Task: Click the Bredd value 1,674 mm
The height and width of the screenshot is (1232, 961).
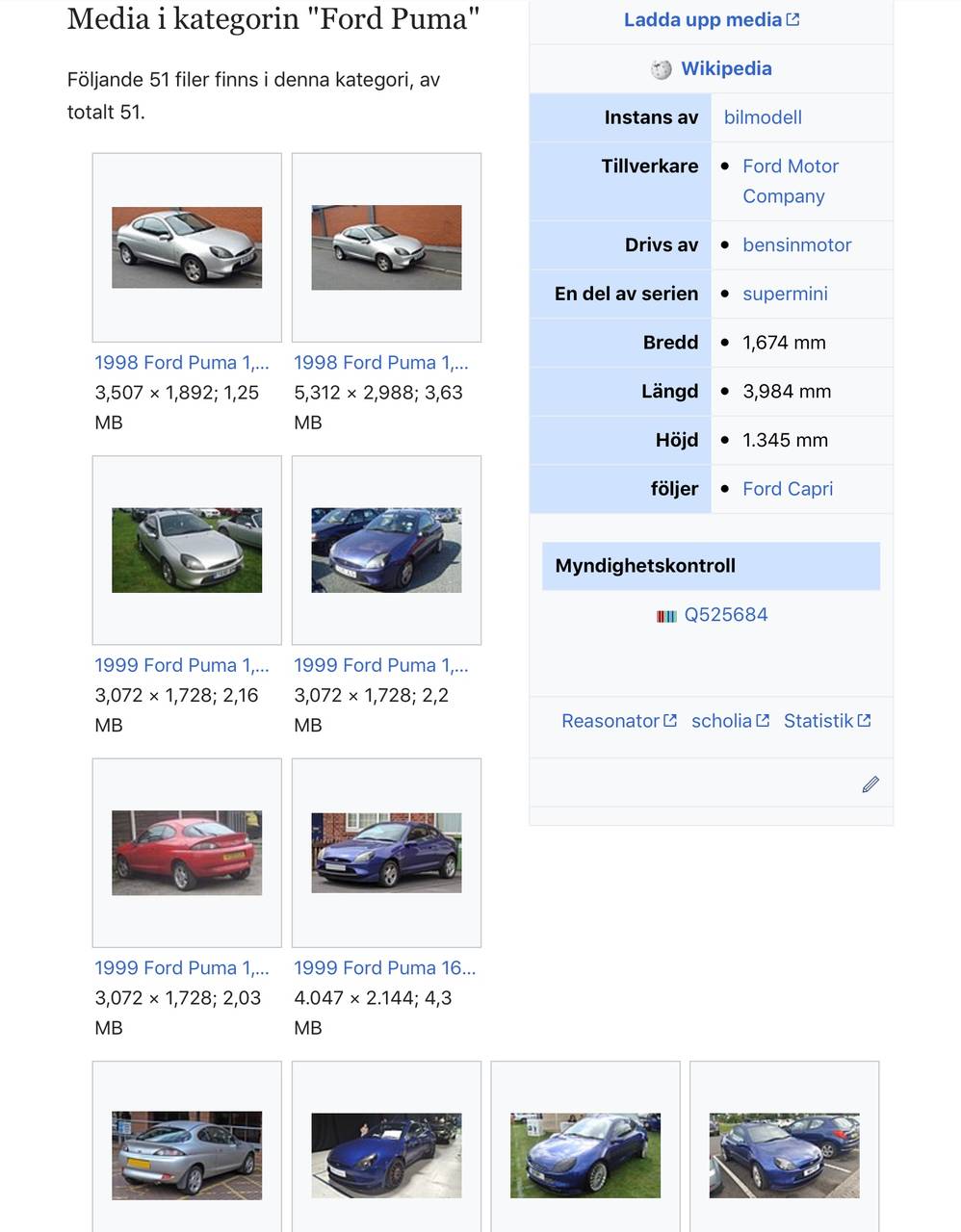Action: click(784, 343)
